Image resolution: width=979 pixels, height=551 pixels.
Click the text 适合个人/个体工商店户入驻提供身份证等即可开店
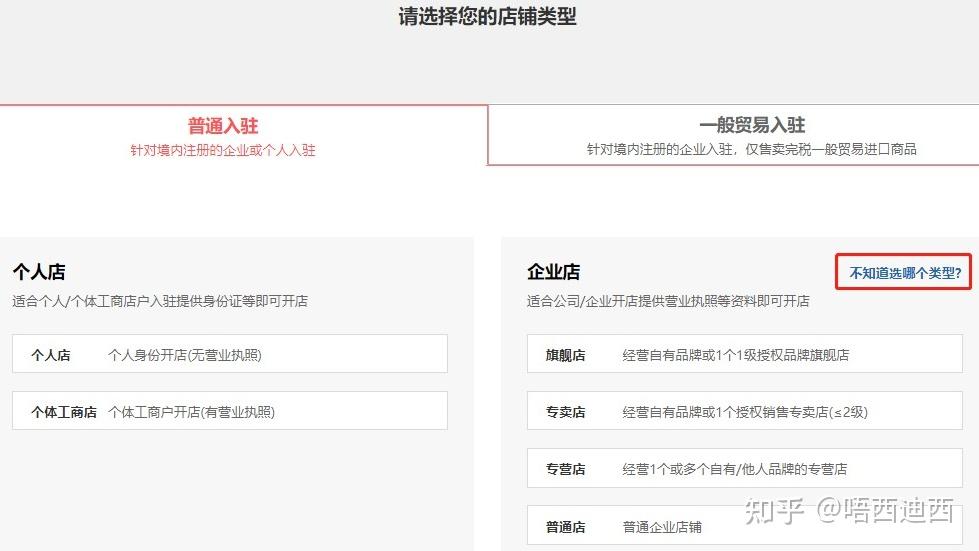pos(160,301)
